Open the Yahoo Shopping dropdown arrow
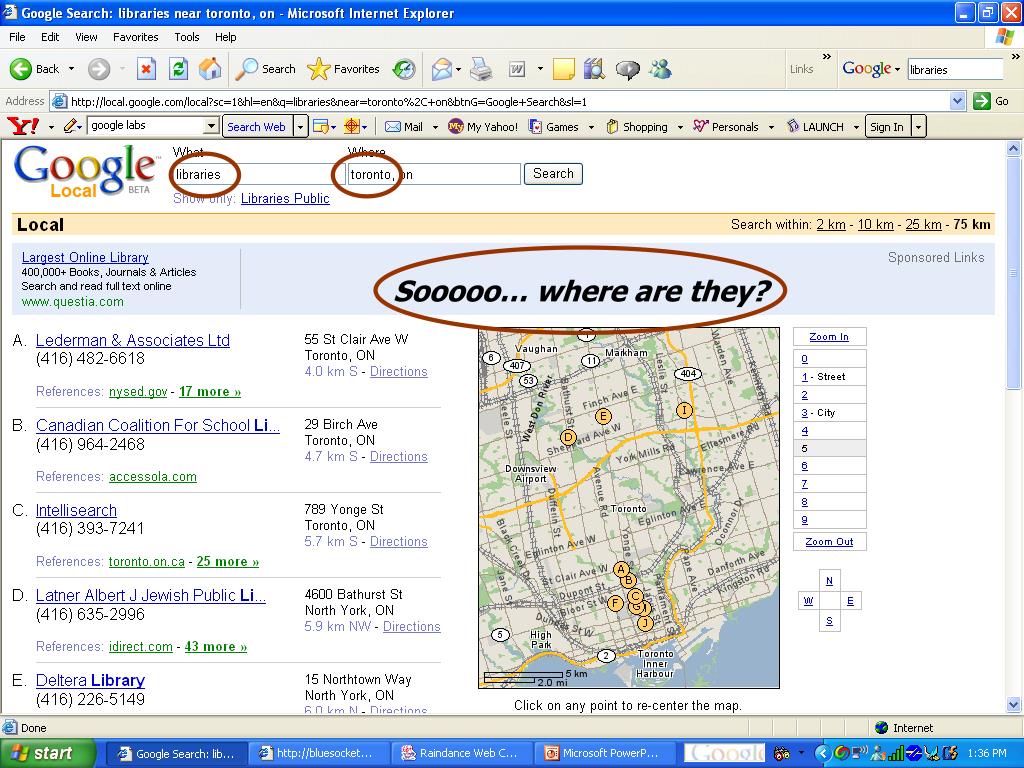Viewport: 1024px width, 768px height. (x=680, y=127)
